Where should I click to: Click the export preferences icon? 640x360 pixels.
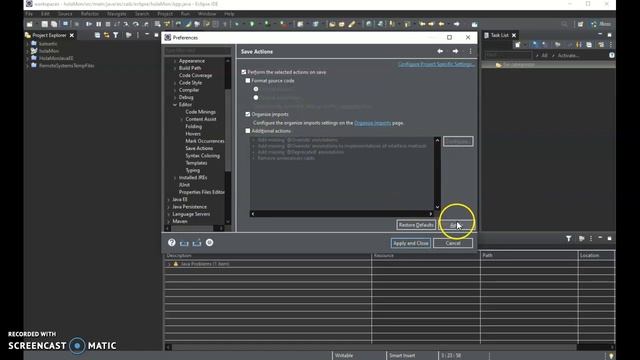point(197,243)
